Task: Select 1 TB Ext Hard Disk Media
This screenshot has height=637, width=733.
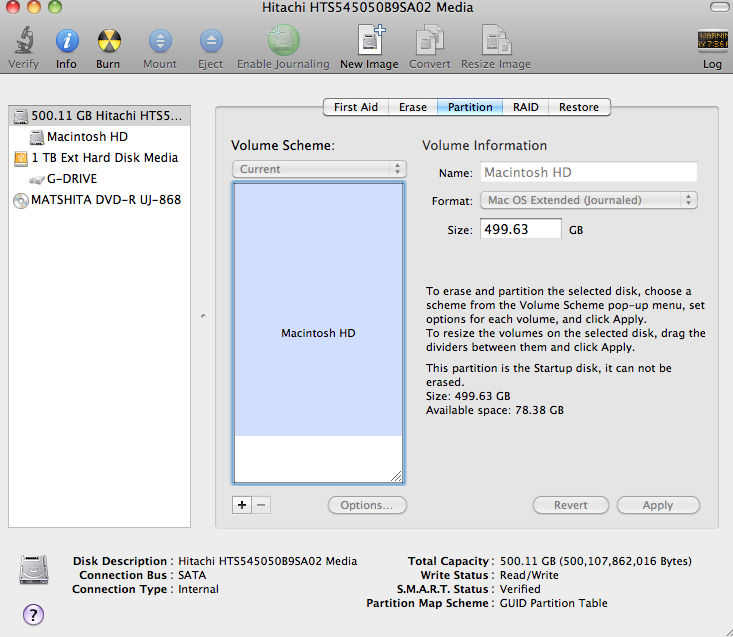Action: click(99, 157)
